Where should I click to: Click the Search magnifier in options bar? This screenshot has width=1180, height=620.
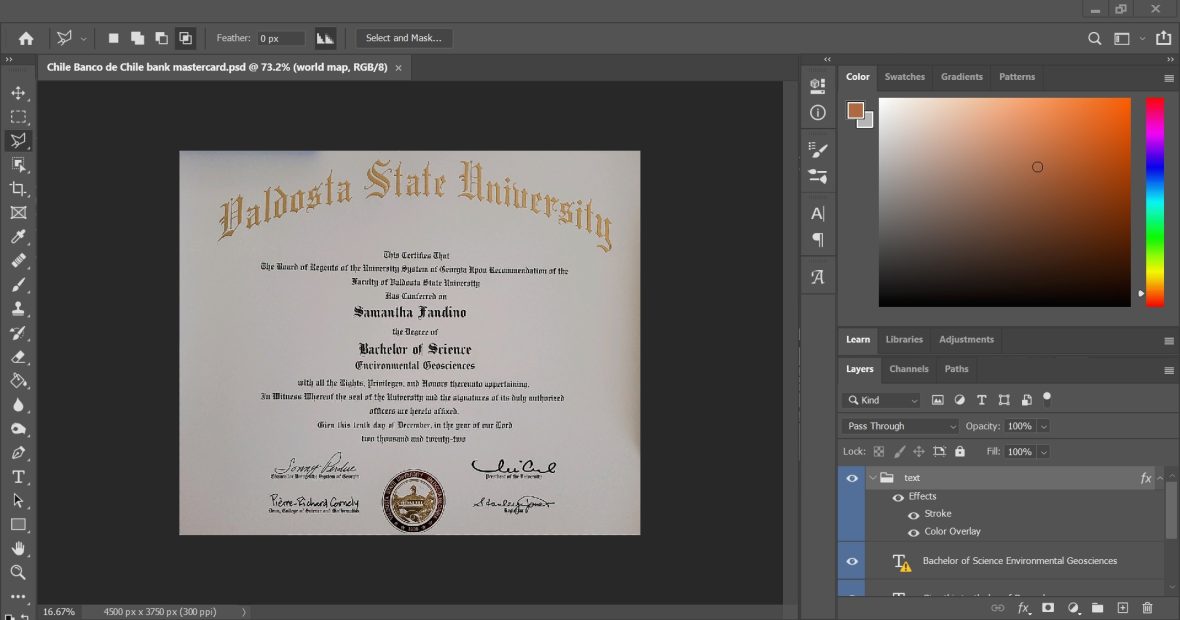point(1094,38)
